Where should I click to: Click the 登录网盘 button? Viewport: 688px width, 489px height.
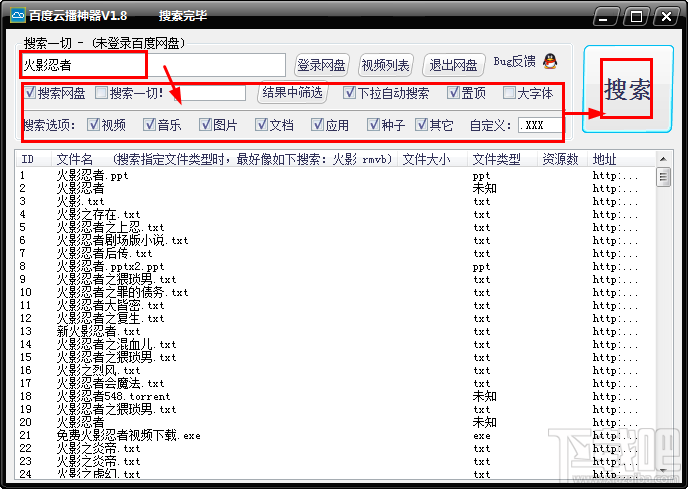322,65
